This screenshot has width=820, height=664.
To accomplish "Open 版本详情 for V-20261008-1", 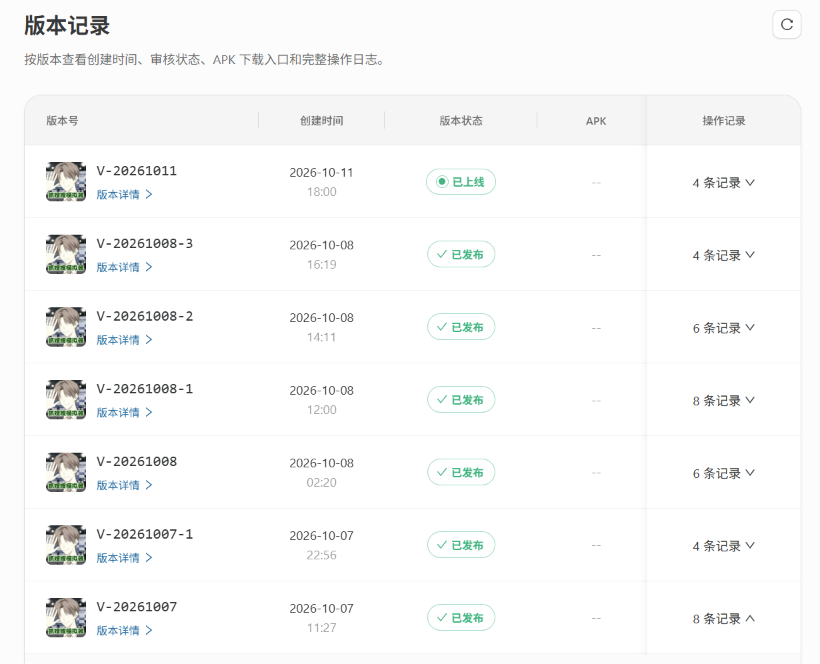I will click(124, 413).
